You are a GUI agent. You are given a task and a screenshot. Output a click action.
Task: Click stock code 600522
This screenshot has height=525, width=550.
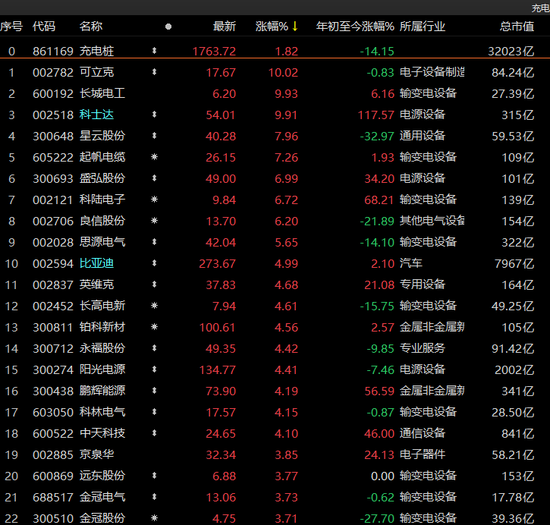53,434
